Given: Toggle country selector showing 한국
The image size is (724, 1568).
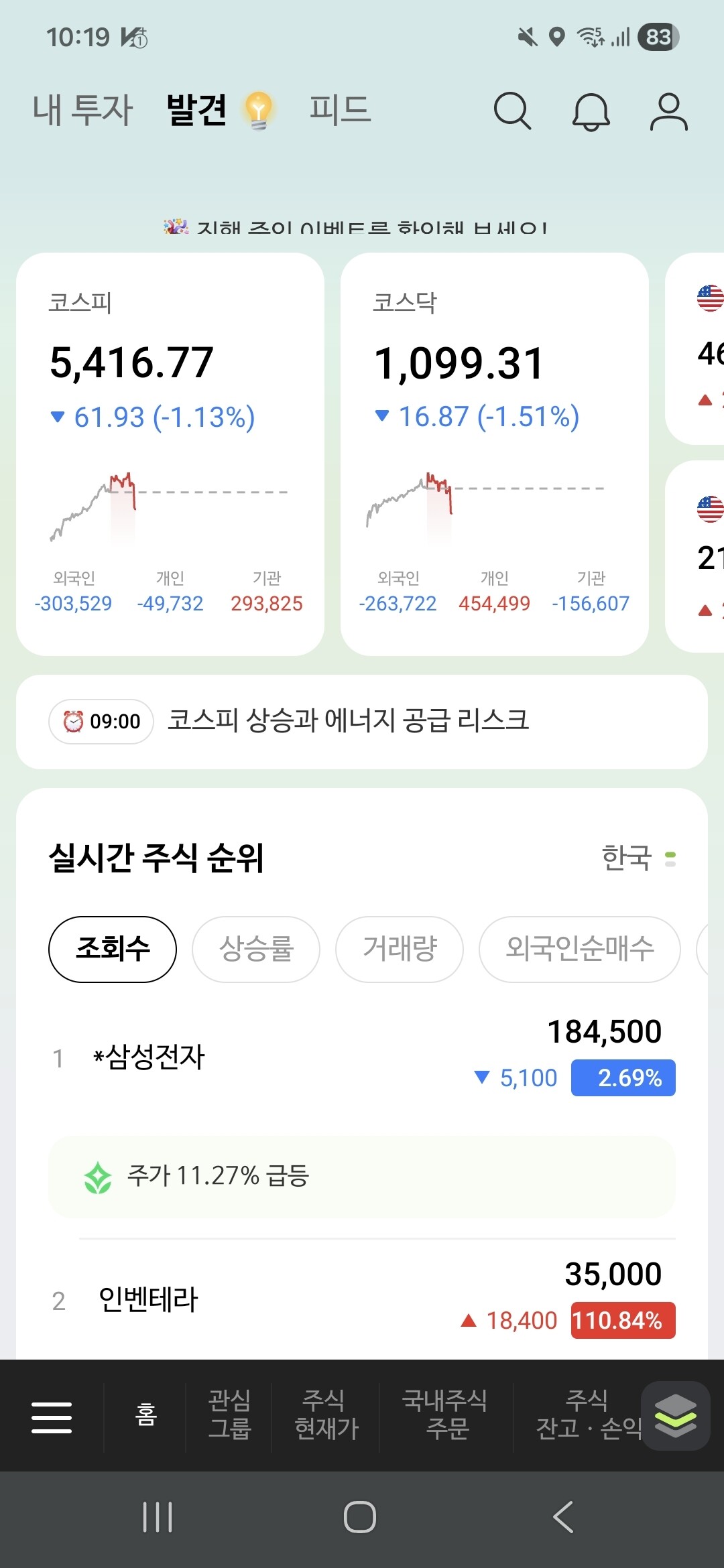Looking at the screenshot, I should 638,858.
